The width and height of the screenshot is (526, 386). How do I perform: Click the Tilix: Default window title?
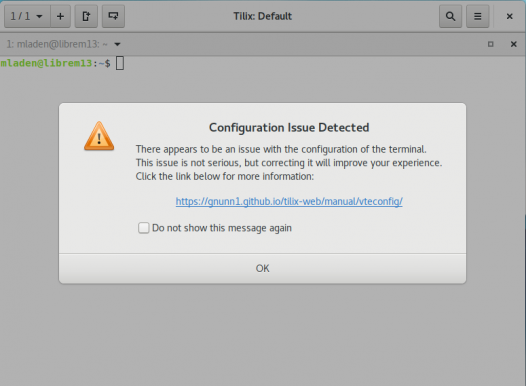pos(263,16)
